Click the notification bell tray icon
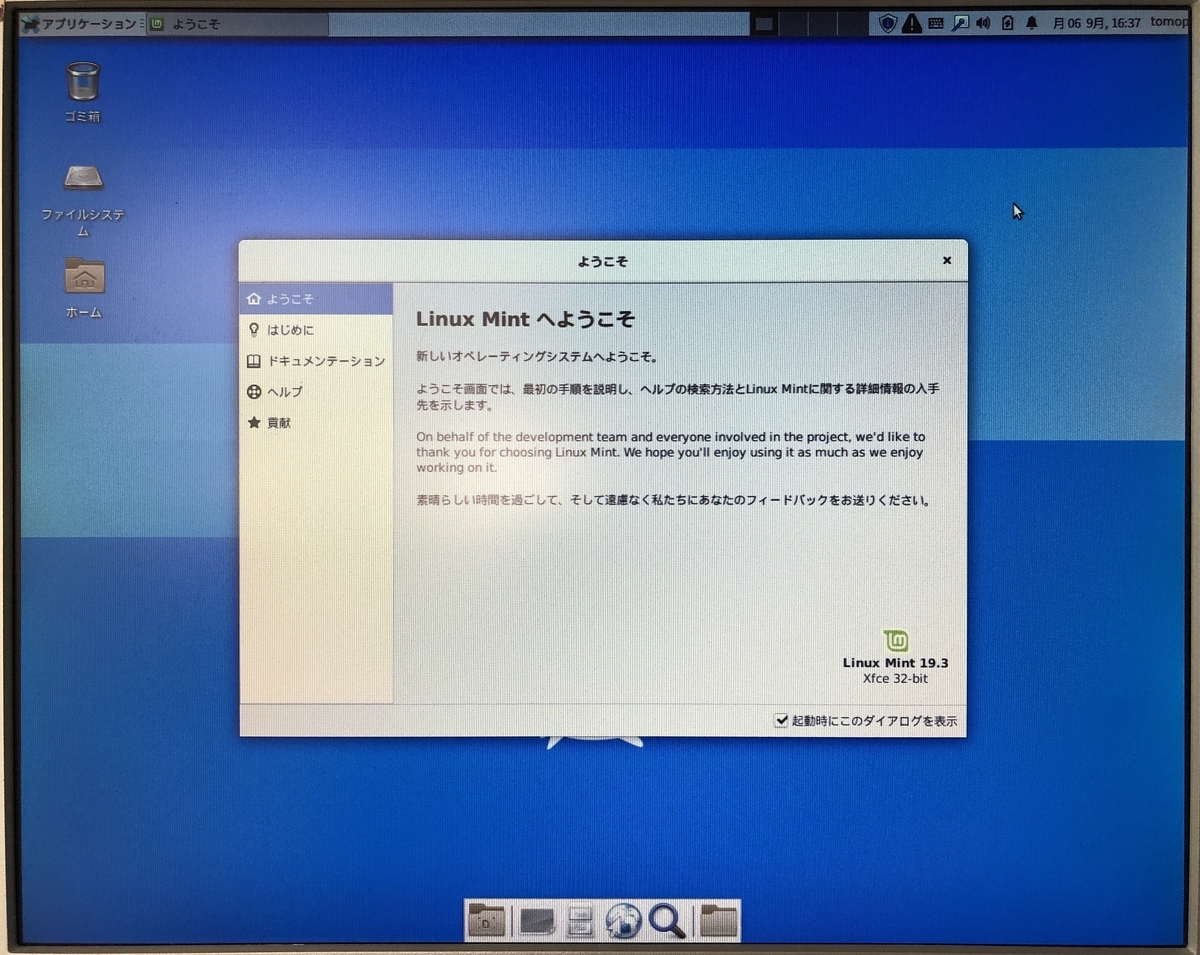 (x=1032, y=23)
